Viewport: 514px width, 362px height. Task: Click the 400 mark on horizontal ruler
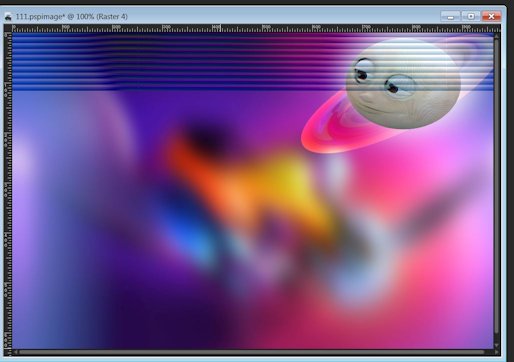click(216, 28)
